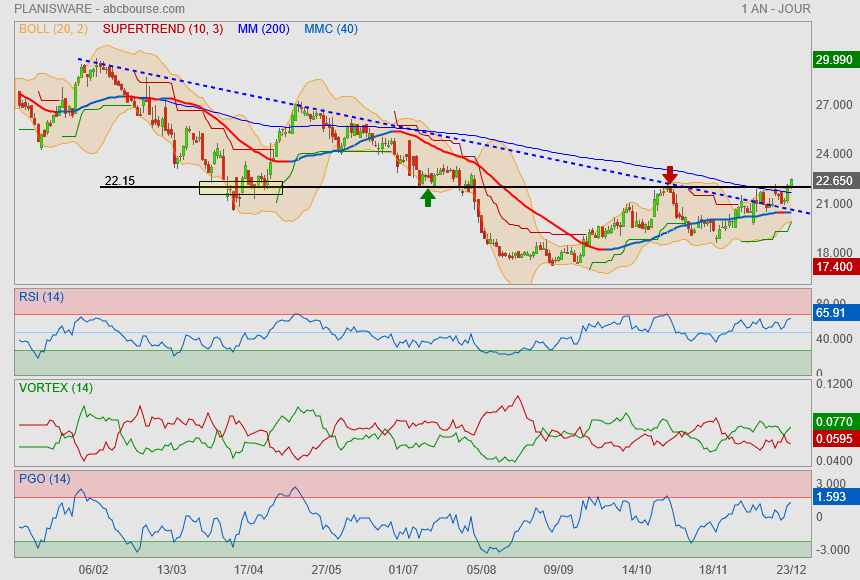The height and width of the screenshot is (580, 860).
Task: Click the green 0.0770 Vortex value tag
Action: pos(833,422)
